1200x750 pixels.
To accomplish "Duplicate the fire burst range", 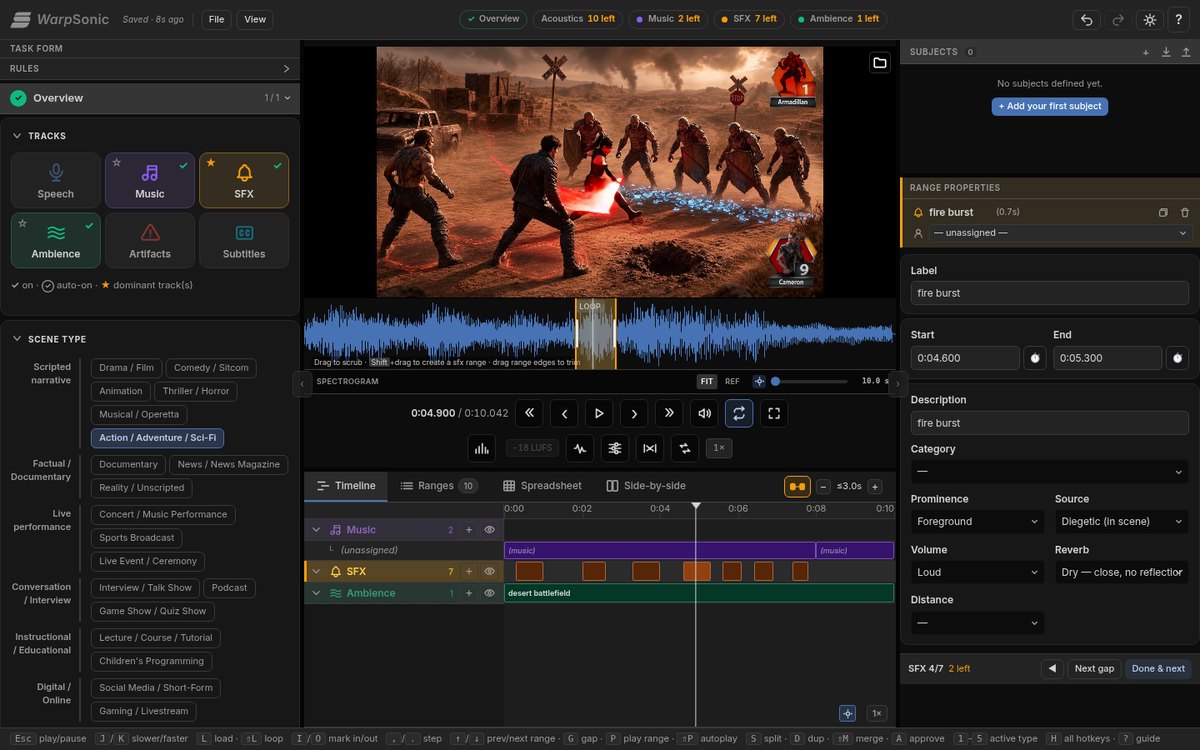I will pyautogui.click(x=1163, y=213).
